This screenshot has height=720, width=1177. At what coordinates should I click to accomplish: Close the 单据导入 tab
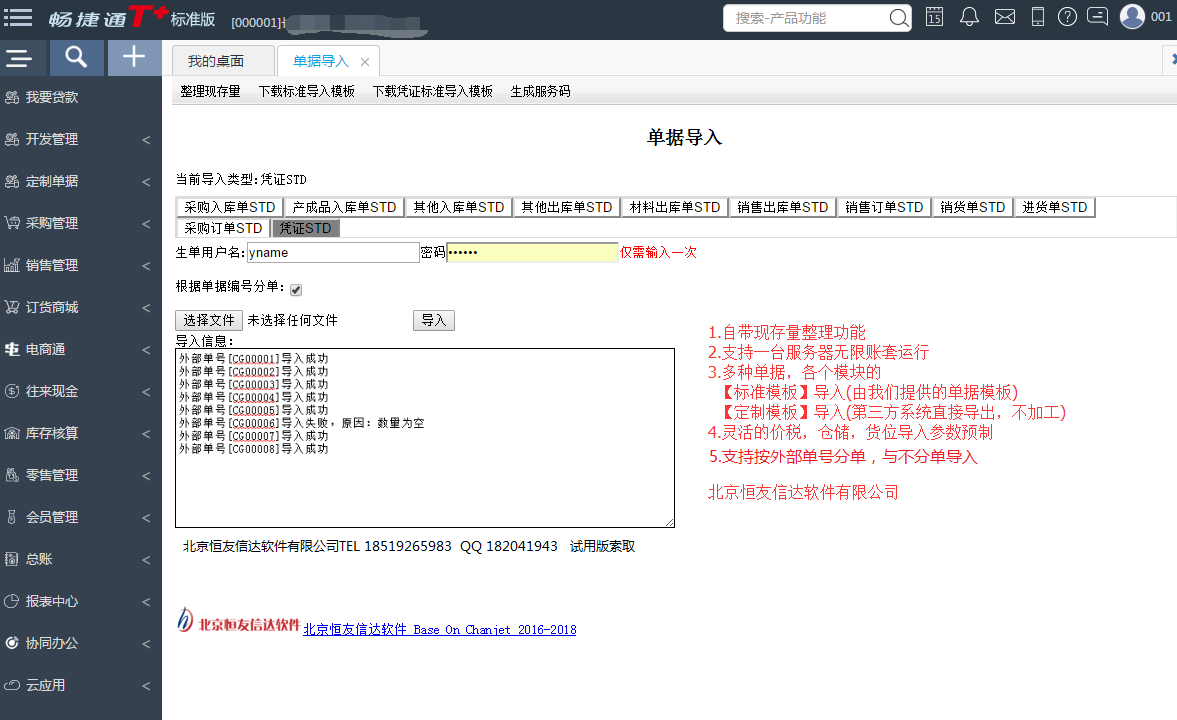[365, 62]
